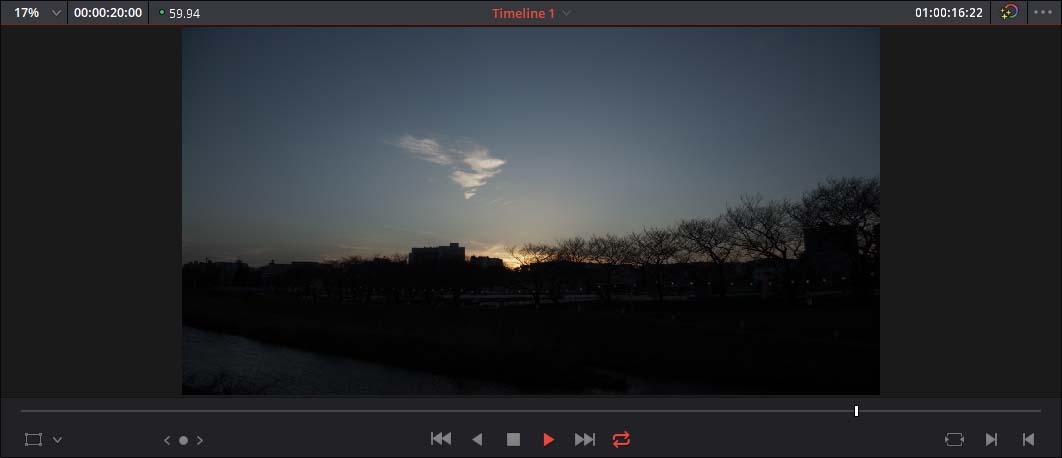The width and height of the screenshot is (1062, 458).
Task: Click the keyframe dot between chevrons
Action: pyautogui.click(x=183, y=440)
